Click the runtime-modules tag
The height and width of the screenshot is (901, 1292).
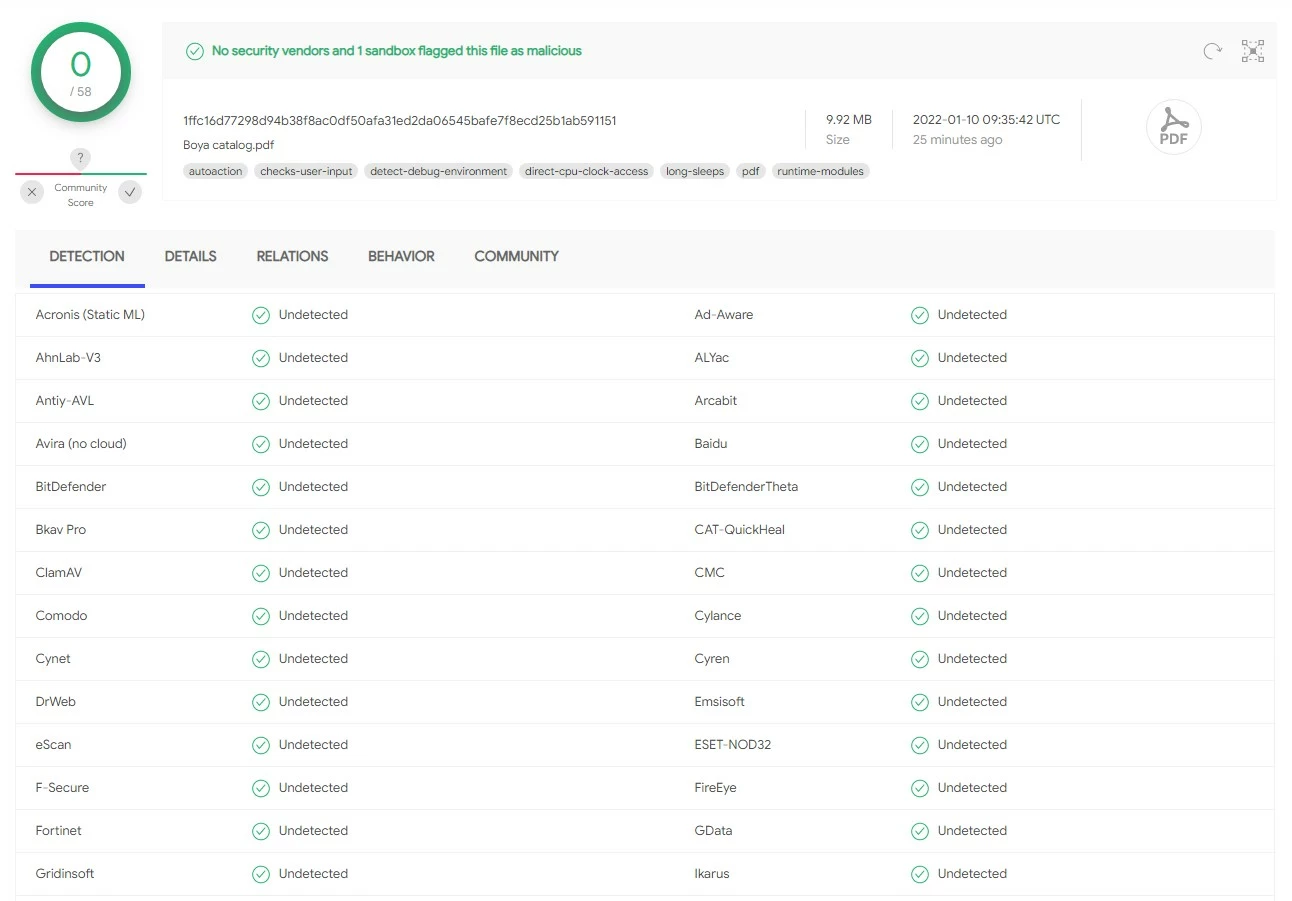click(x=820, y=171)
